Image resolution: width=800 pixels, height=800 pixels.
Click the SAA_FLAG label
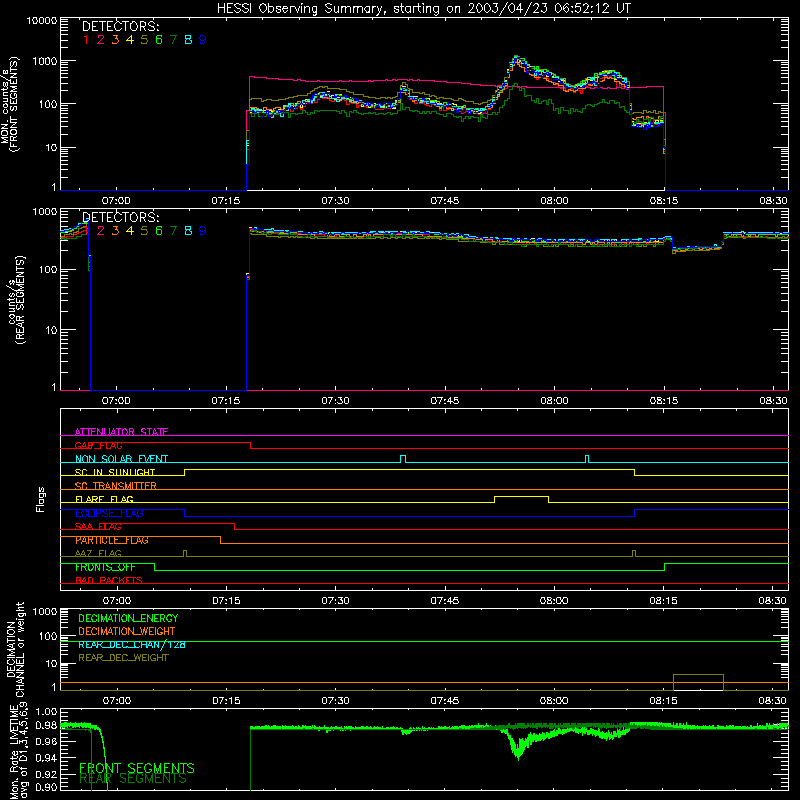pos(98,527)
